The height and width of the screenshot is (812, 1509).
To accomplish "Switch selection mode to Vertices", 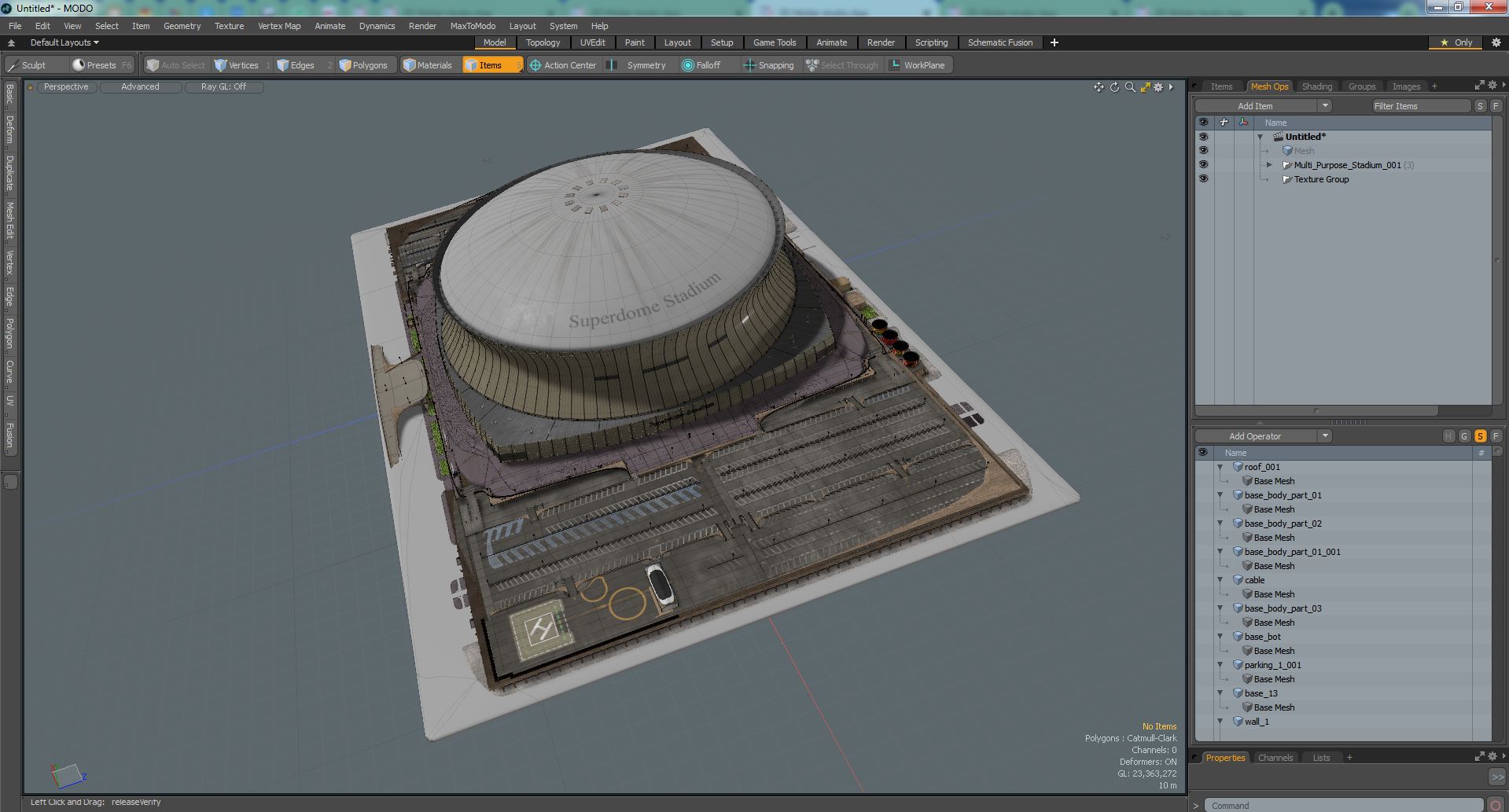I will point(242,65).
